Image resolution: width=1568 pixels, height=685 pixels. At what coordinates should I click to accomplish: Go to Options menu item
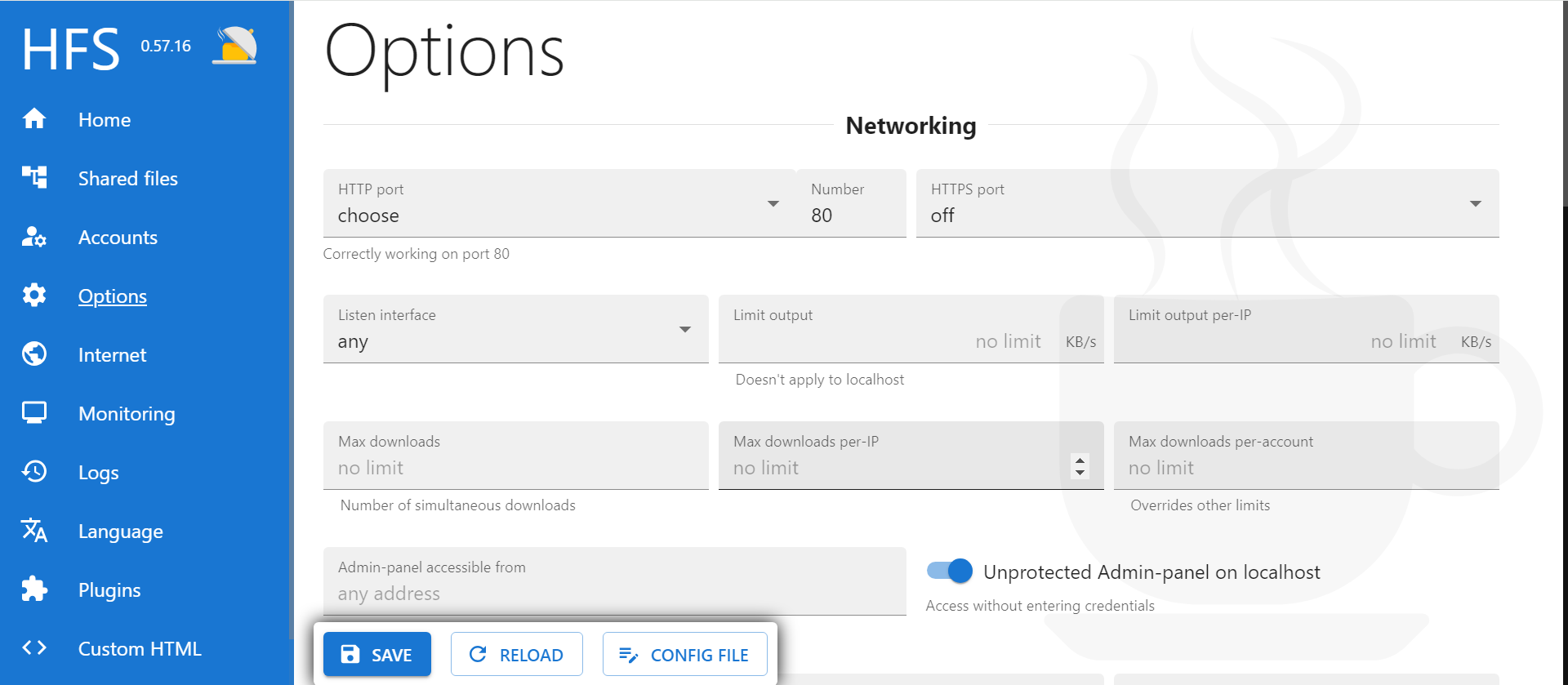point(113,296)
